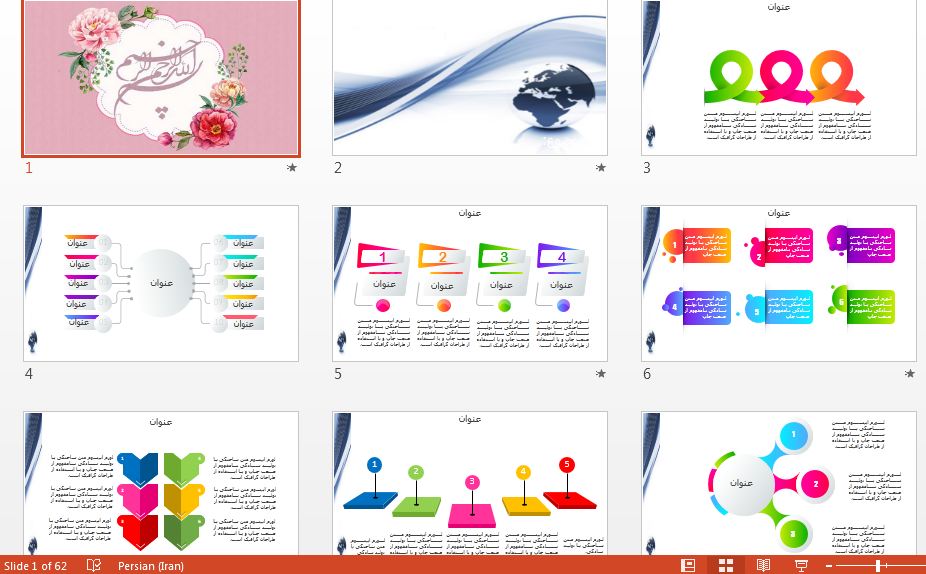The image size is (926, 574).
Task: Select the slide with numbered platform pins
Action: pos(470,483)
